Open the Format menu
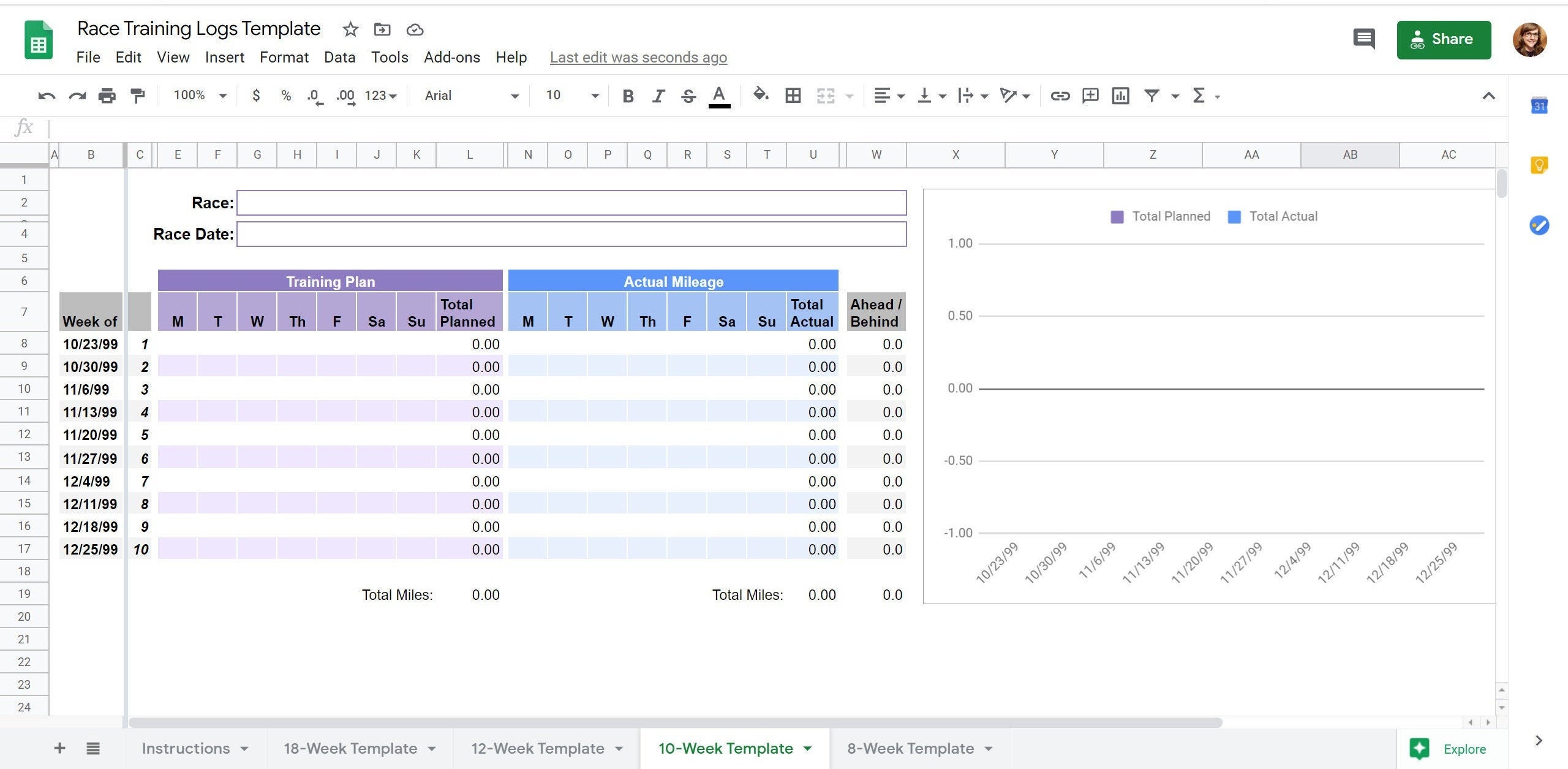 pyautogui.click(x=284, y=57)
